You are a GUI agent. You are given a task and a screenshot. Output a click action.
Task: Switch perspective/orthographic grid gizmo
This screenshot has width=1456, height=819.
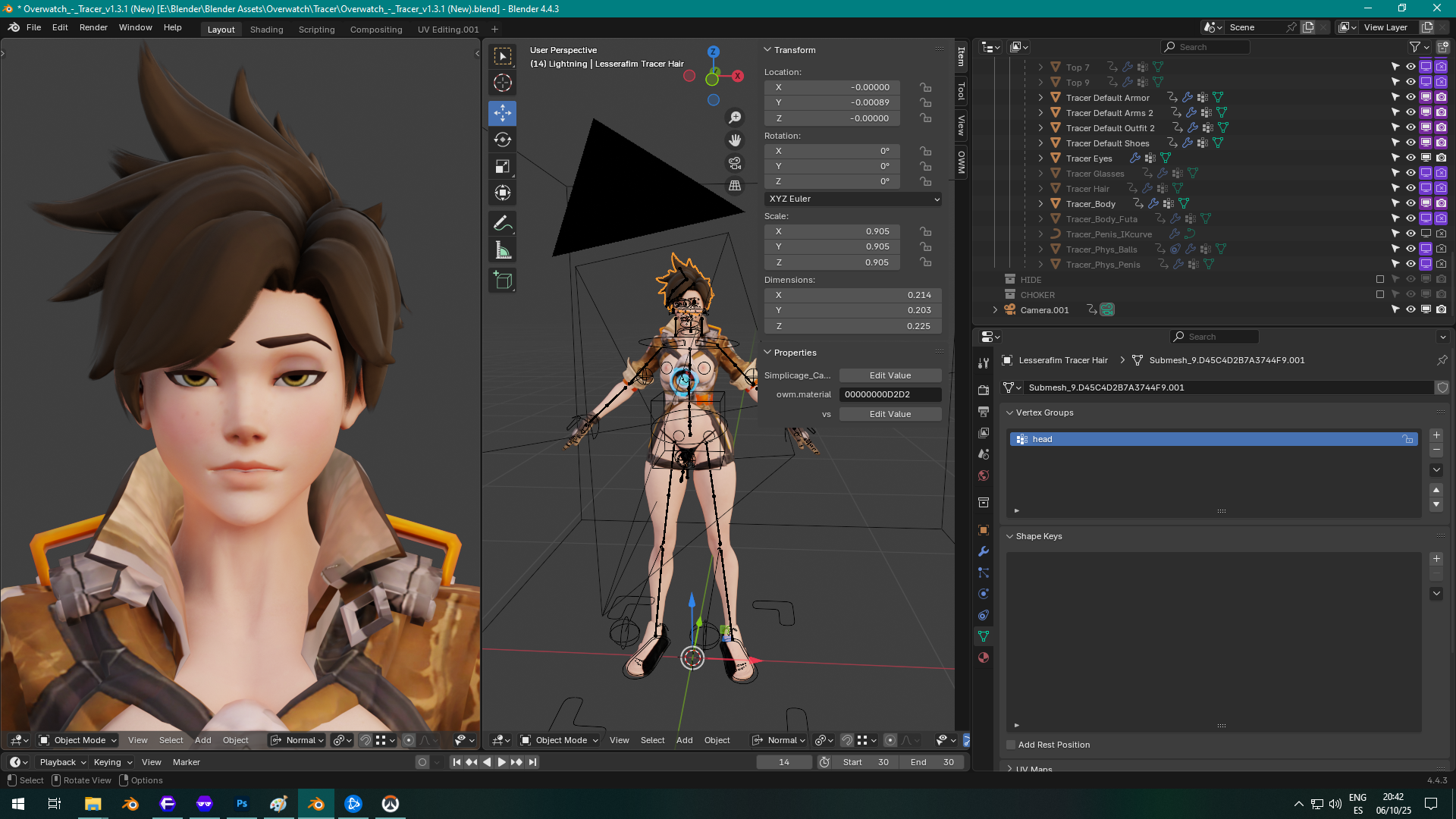point(735,186)
